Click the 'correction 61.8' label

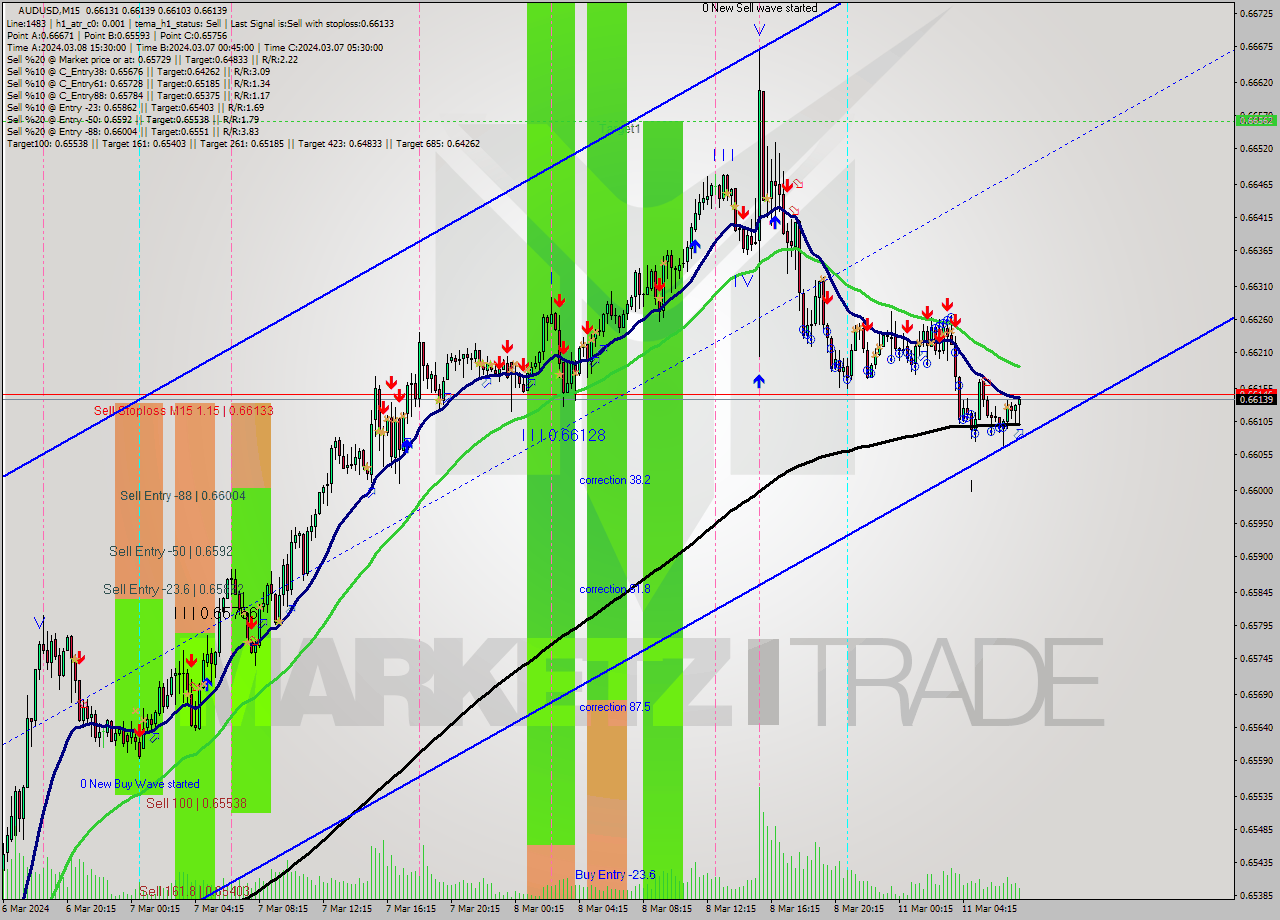click(x=615, y=589)
